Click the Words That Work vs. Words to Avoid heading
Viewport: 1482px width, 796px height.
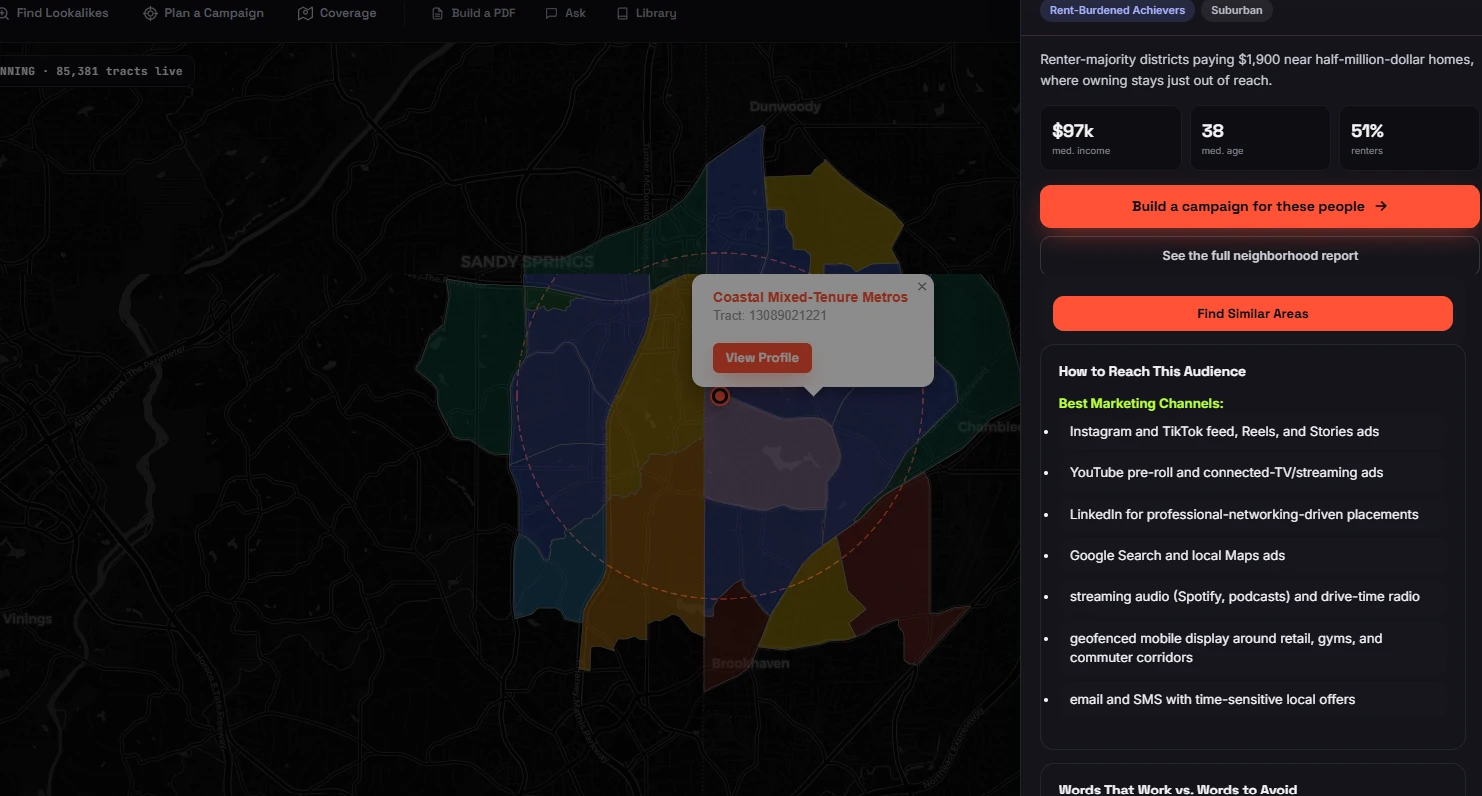click(1177, 789)
